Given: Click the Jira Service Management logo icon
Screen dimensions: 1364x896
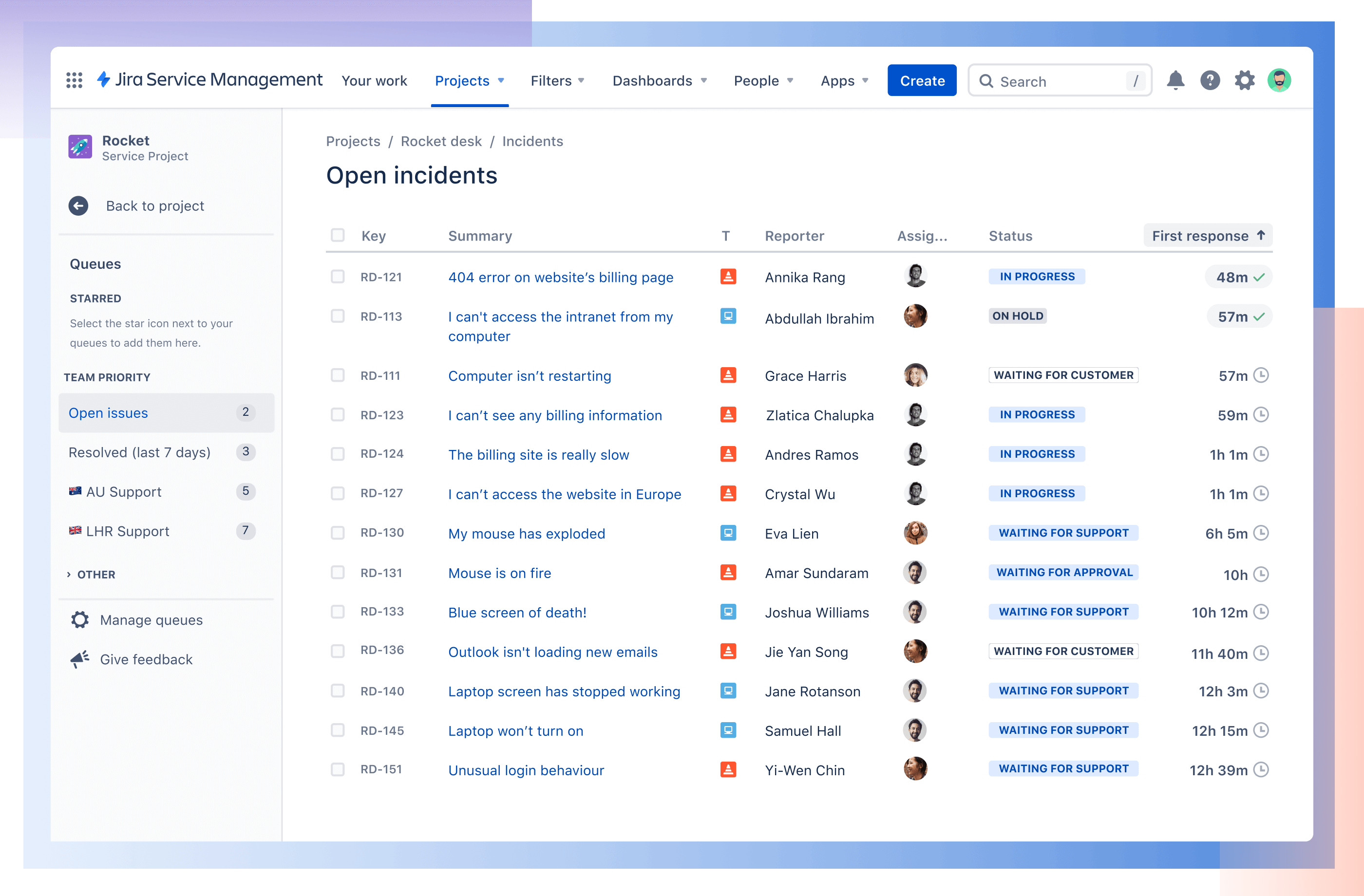Looking at the screenshot, I should pos(107,80).
